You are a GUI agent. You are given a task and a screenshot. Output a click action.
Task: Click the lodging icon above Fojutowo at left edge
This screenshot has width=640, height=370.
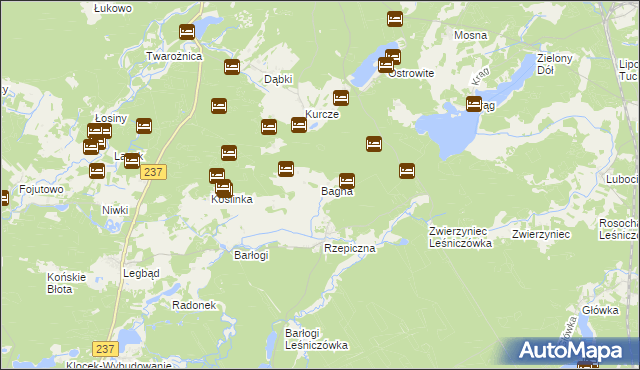tap(4, 198)
